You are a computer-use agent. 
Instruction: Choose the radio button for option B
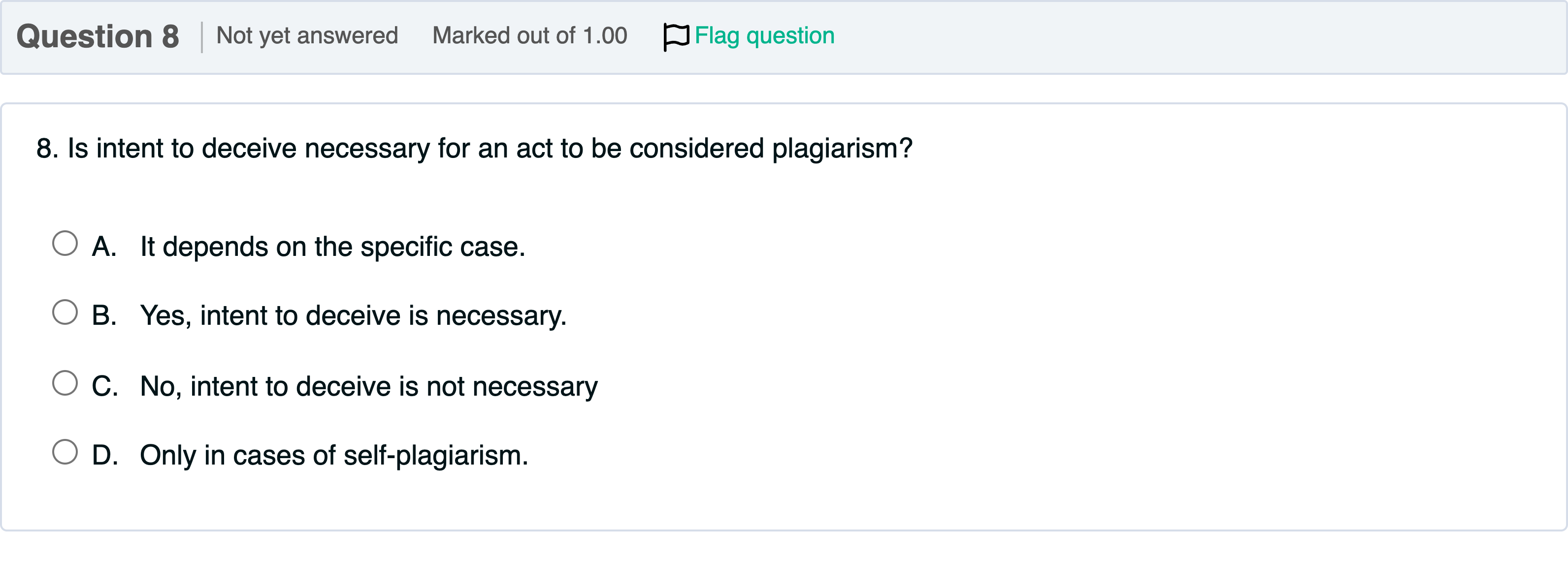(65, 312)
